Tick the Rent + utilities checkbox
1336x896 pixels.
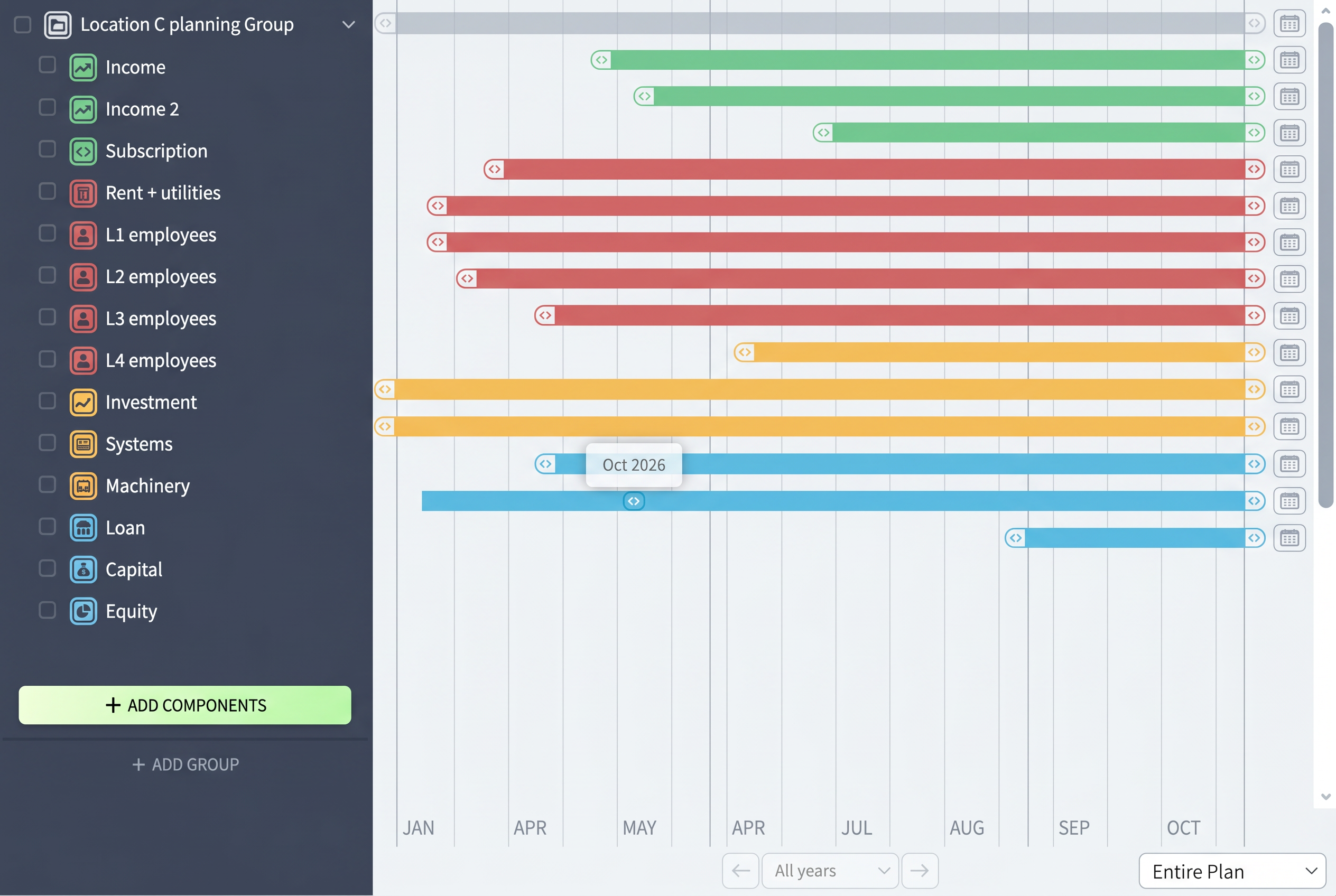[48, 191]
